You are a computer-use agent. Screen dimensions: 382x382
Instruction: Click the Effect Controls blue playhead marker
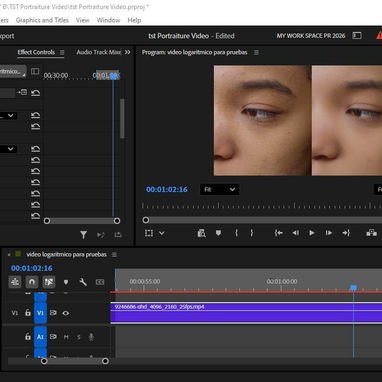(114, 76)
